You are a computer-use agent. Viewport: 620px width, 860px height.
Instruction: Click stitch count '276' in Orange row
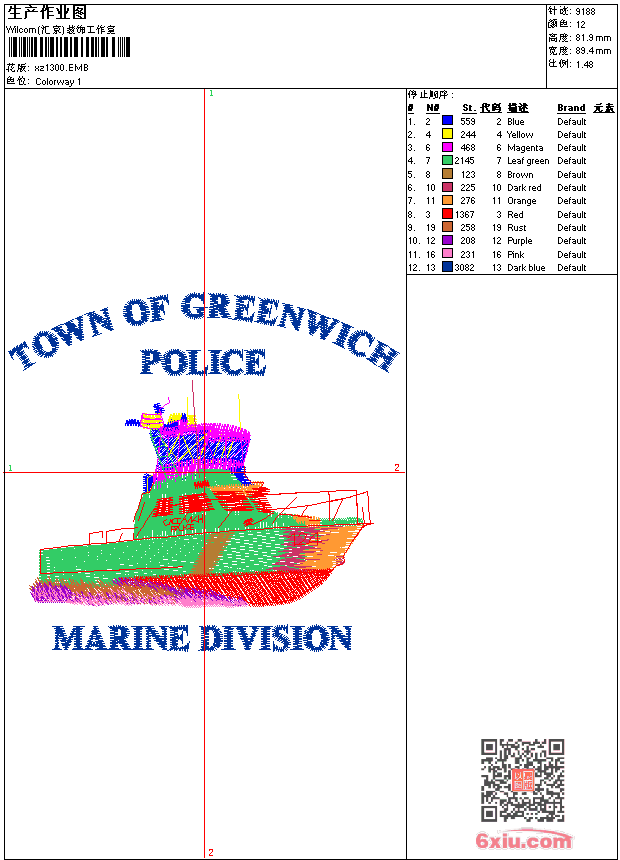tap(468, 201)
